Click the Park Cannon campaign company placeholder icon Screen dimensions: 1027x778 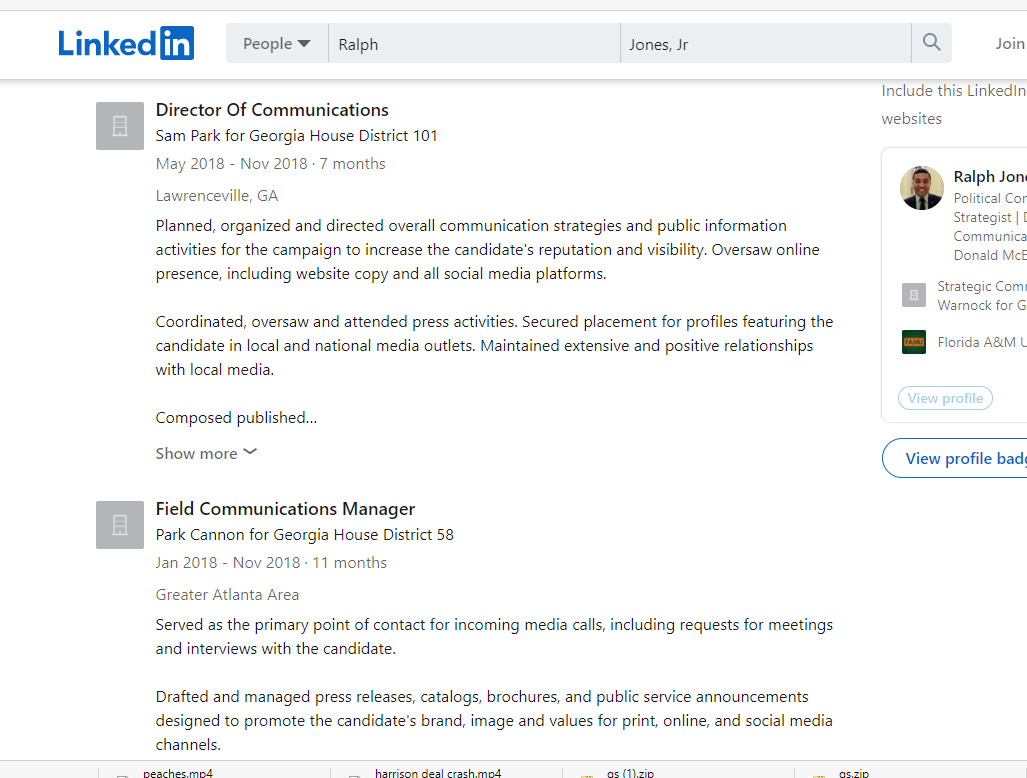pyautogui.click(x=120, y=525)
